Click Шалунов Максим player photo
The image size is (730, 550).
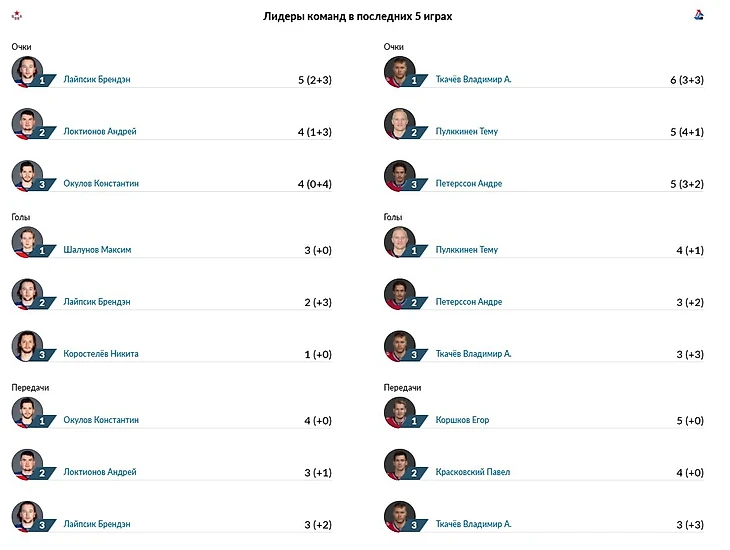click(27, 242)
